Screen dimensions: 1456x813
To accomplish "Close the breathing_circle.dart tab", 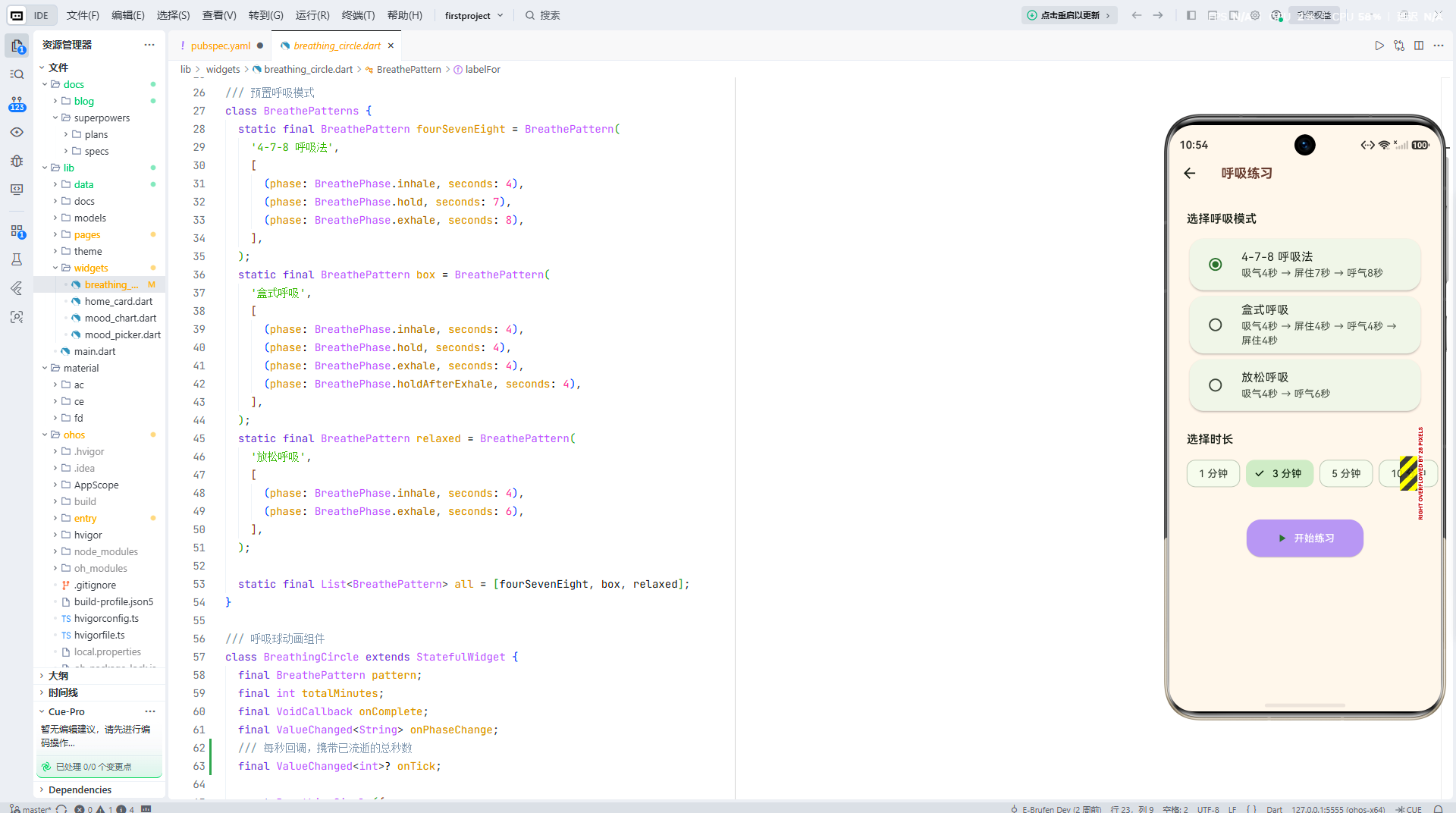I will click(391, 46).
